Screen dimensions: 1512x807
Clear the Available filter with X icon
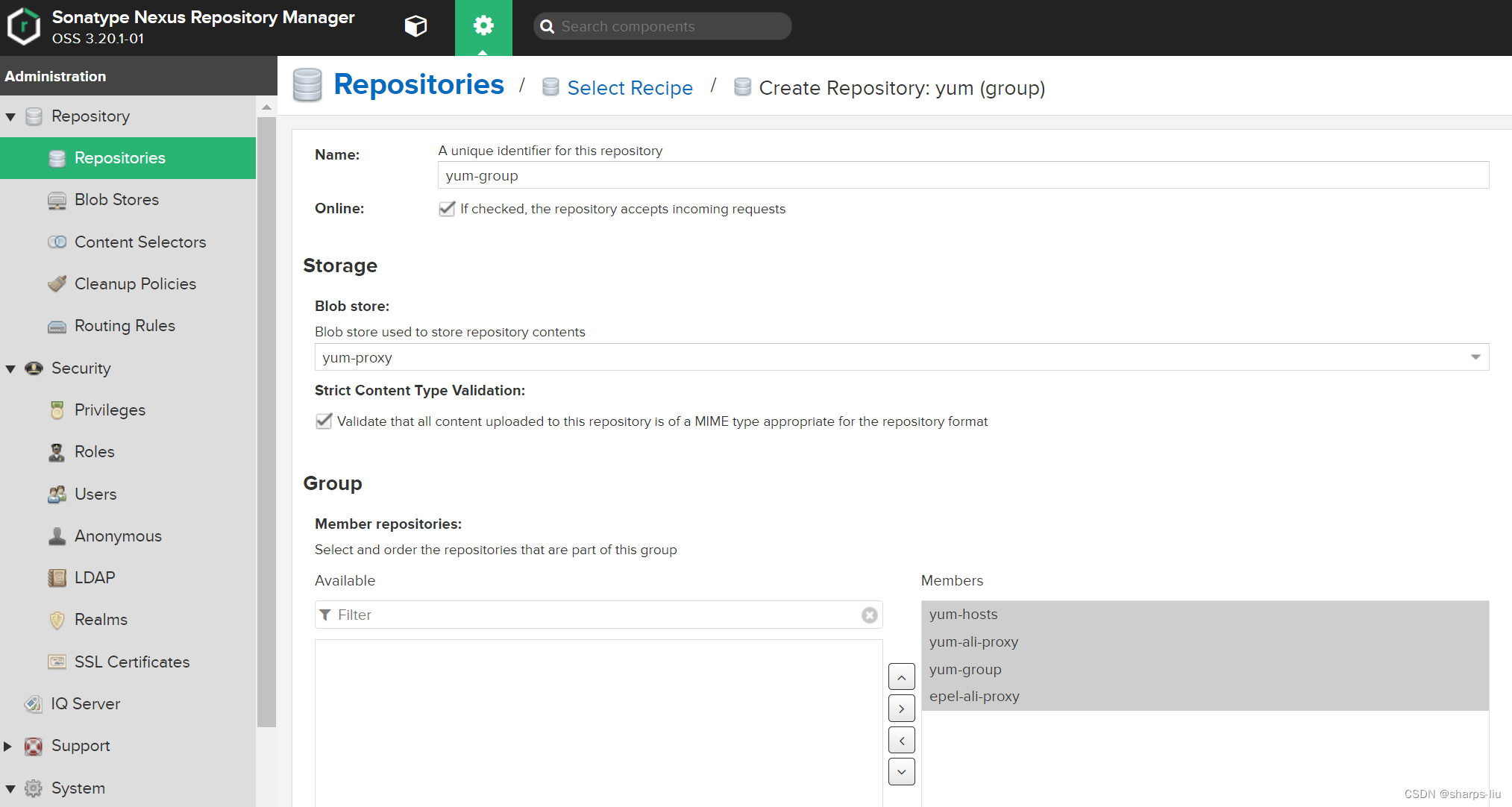(x=869, y=615)
